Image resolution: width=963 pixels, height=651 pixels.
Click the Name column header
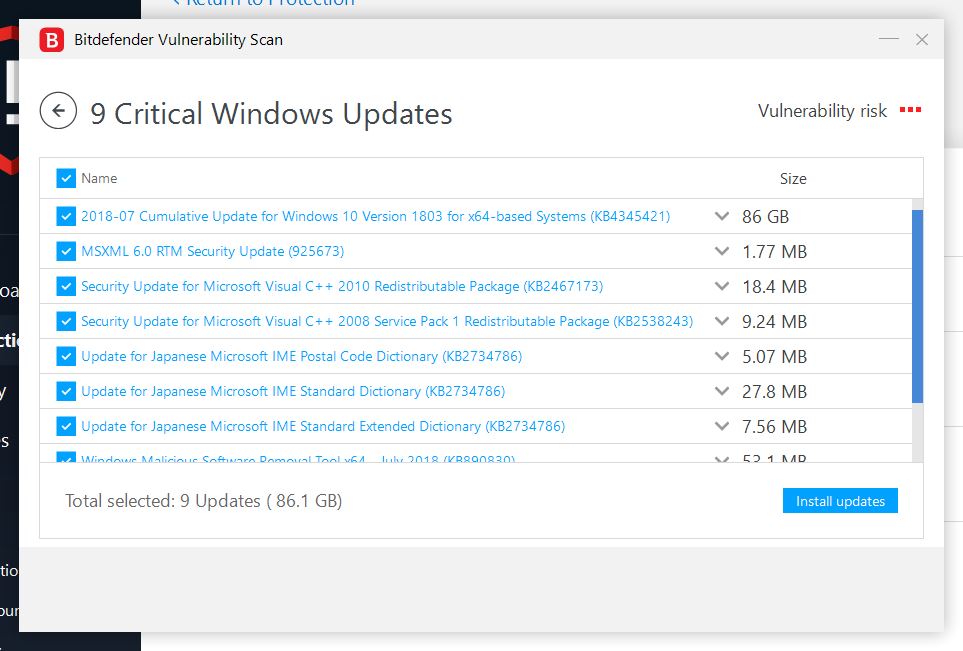(99, 178)
